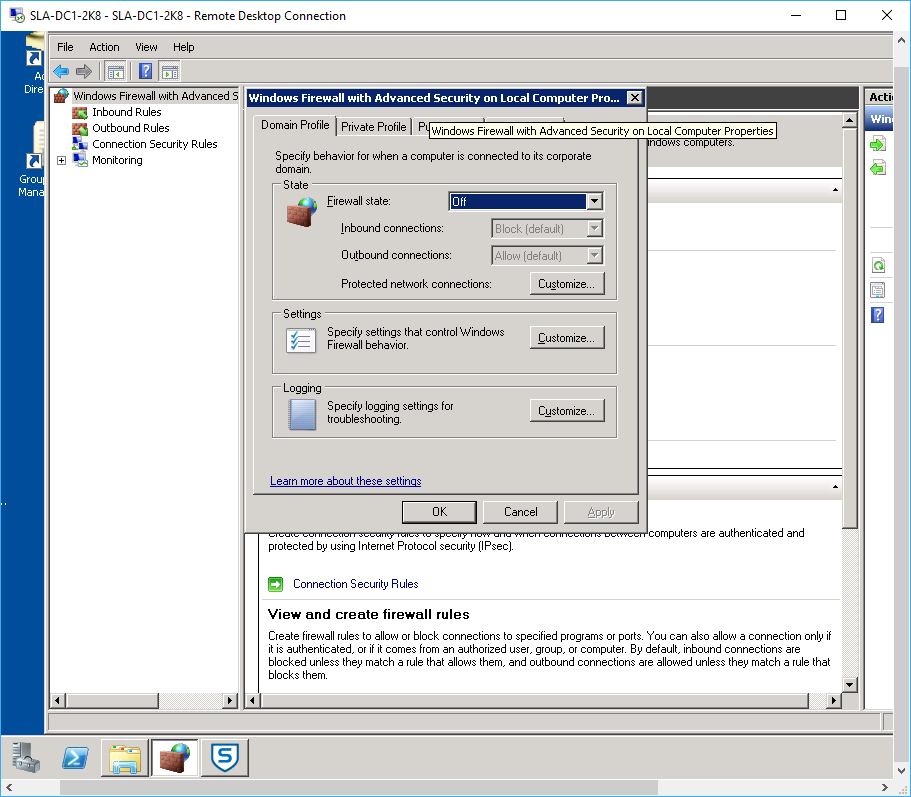Expand the Monitoring tree node
Viewport: 911px width, 797px height.
pyautogui.click(x=62, y=160)
